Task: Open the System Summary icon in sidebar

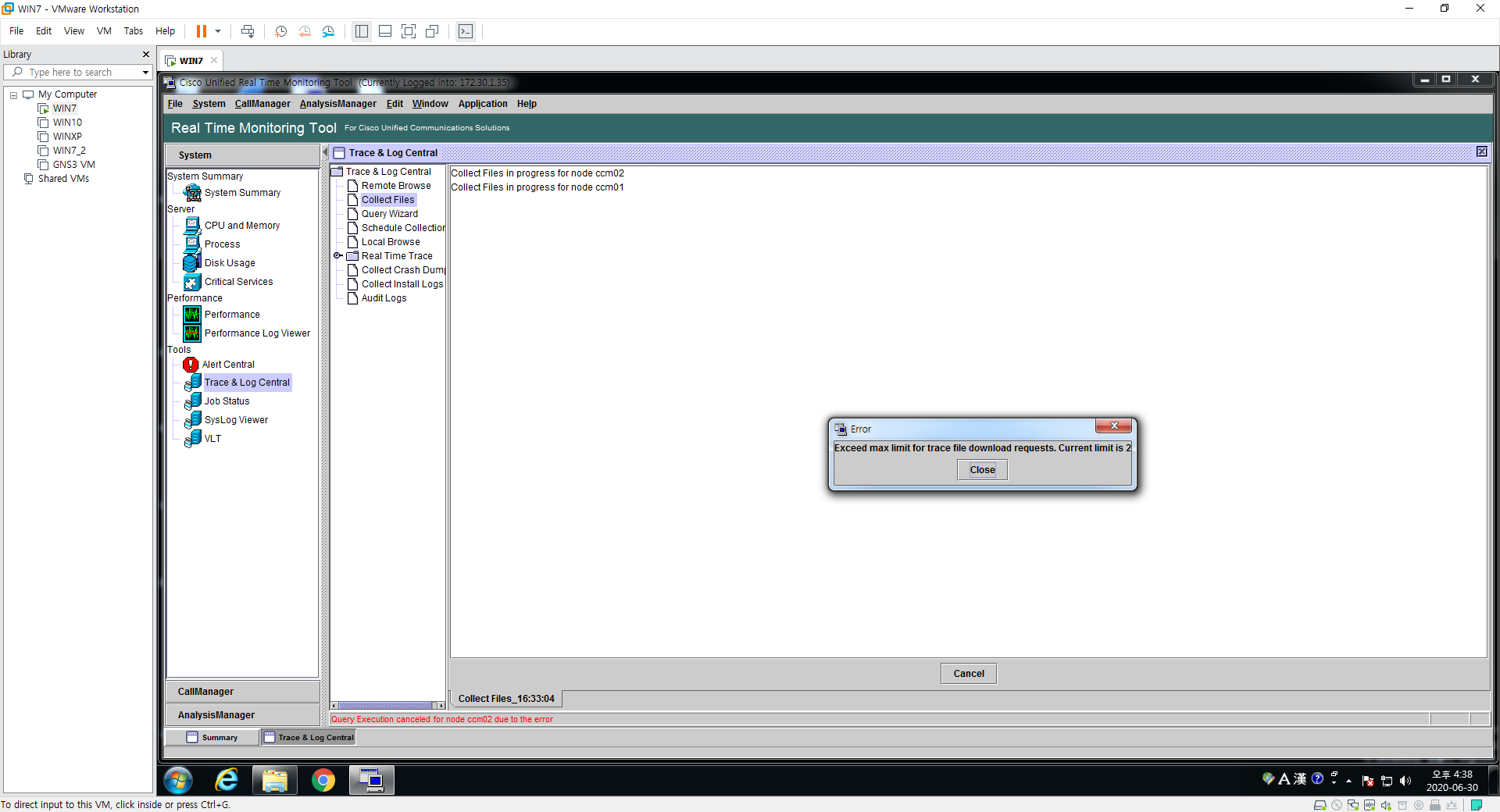Action: click(192, 193)
